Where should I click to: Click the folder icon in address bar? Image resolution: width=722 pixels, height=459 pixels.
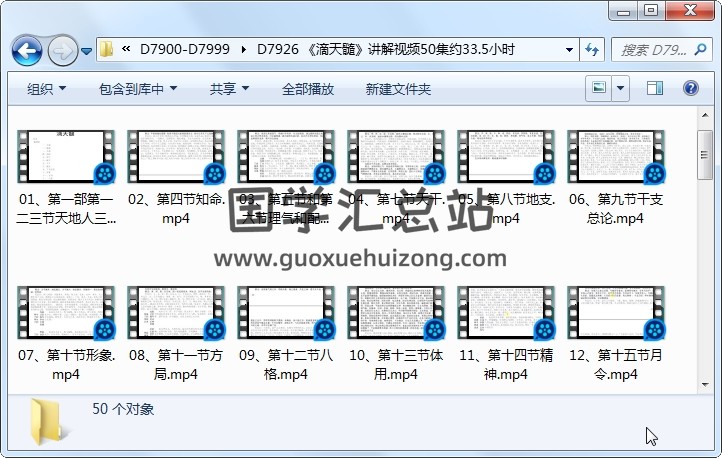pyautogui.click(x=106, y=49)
